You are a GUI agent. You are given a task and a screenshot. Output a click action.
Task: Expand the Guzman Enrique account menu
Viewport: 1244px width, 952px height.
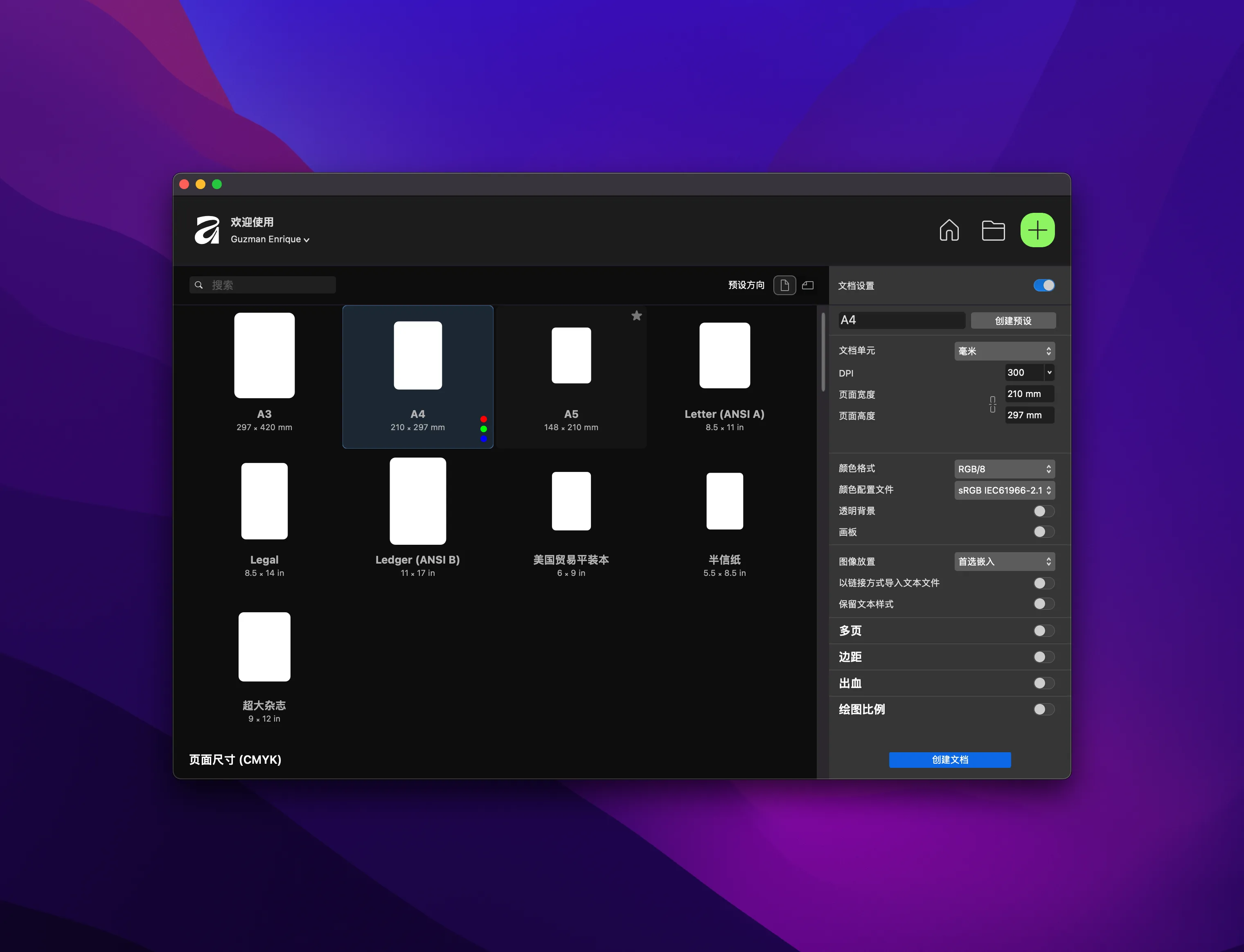click(x=270, y=239)
